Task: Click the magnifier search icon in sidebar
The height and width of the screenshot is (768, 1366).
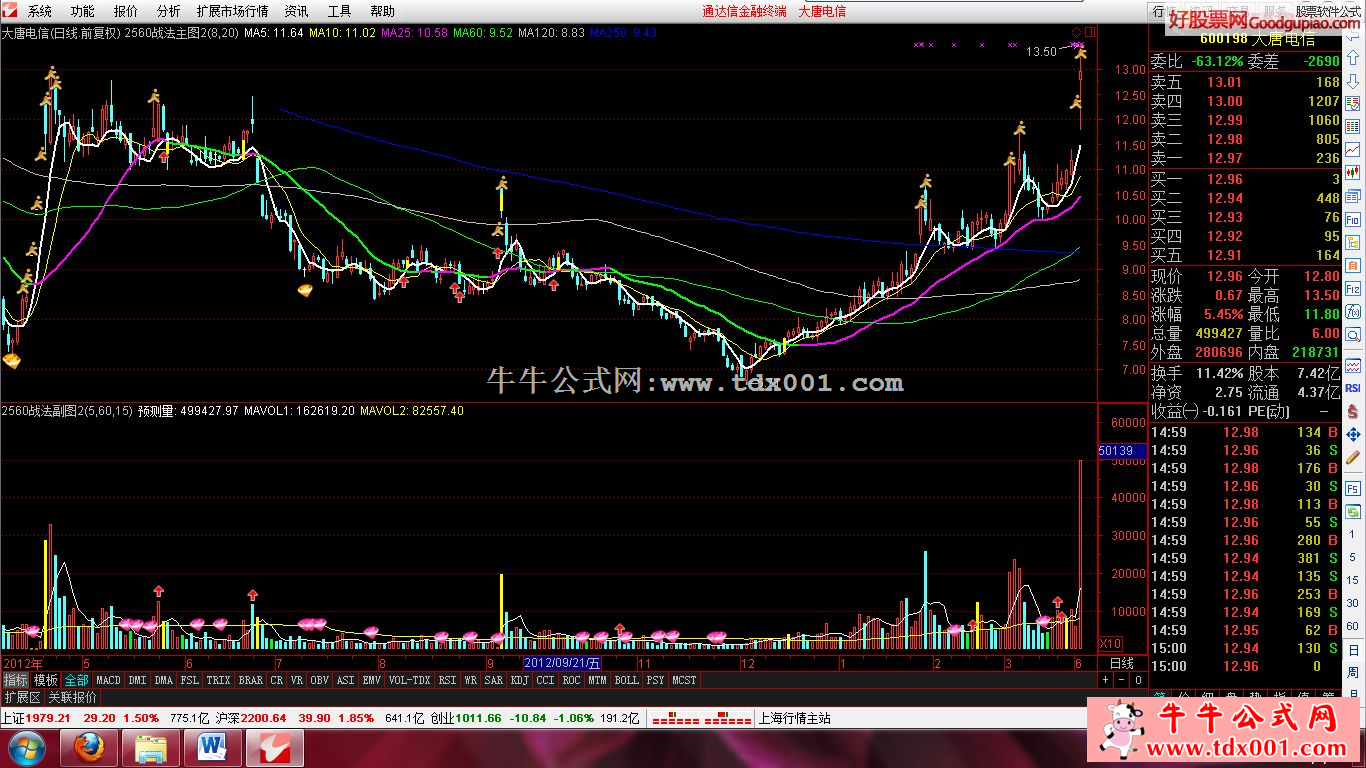Action: coord(1353,335)
